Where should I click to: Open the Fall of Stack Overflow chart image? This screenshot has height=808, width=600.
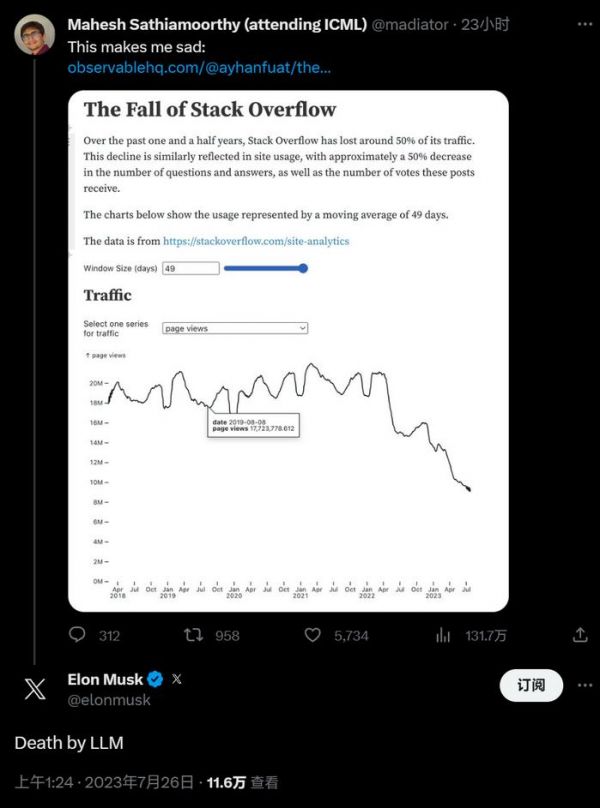point(288,350)
